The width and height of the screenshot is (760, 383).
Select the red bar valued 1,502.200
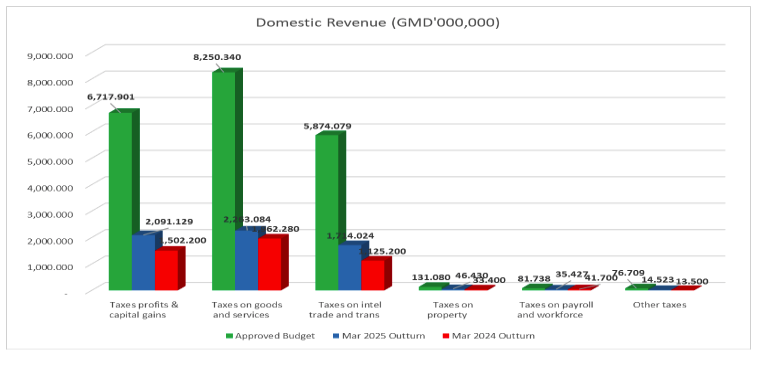pyautogui.click(x=166, y=270)
